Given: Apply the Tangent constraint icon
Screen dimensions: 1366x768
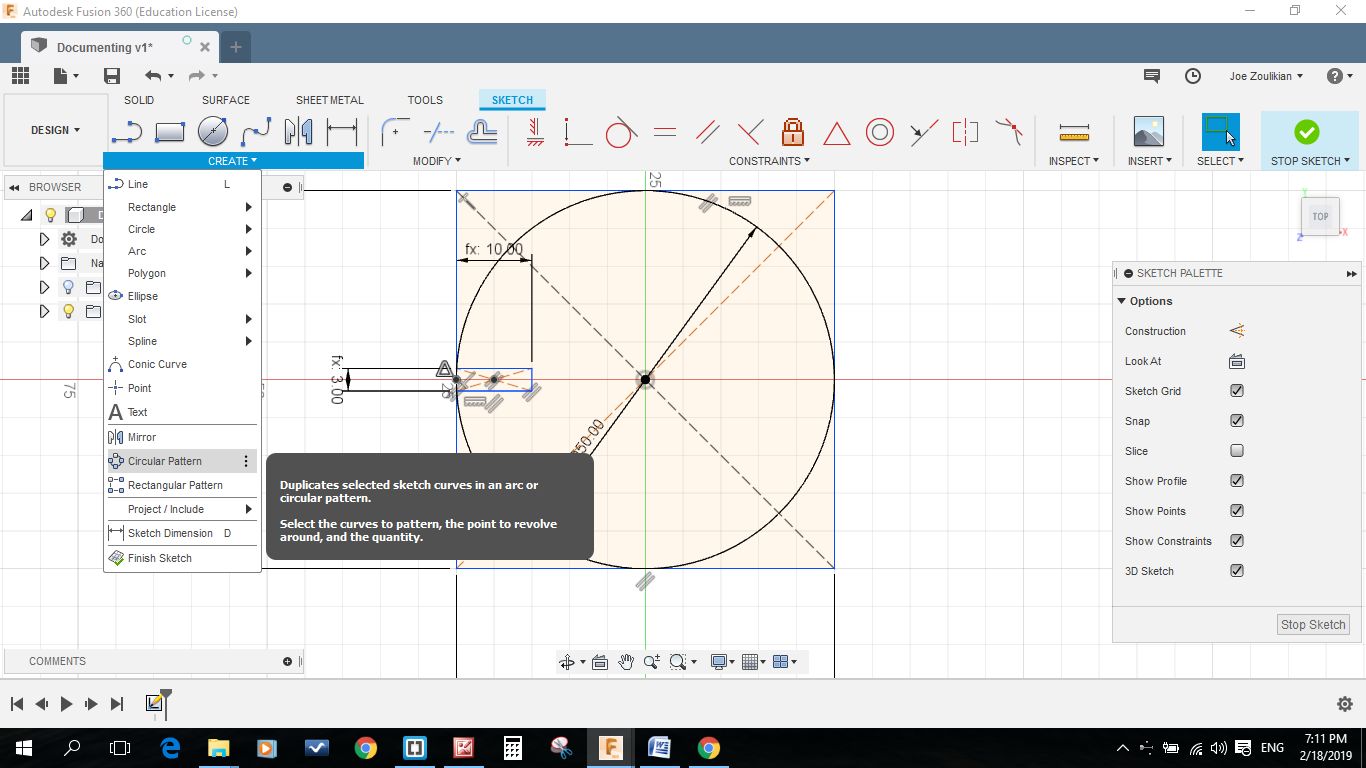Looking at the screenshot, I should [620, 131].
